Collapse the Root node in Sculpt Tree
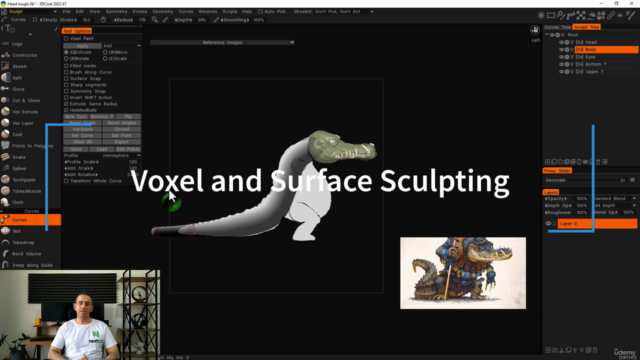This screenshot has width=640, height=360. click(547, 35)
